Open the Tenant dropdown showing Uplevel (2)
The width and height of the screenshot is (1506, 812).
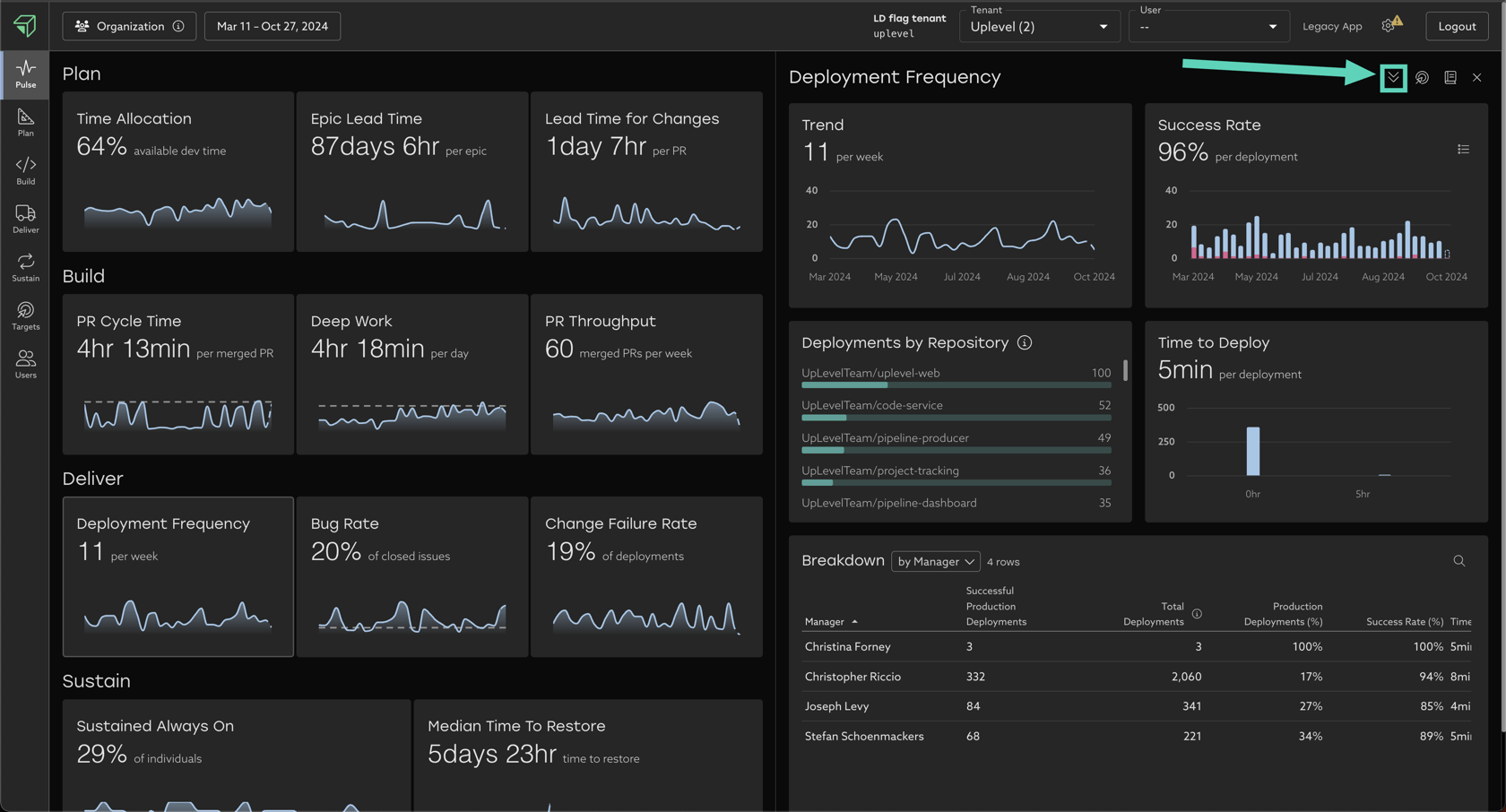(1038, 27)
